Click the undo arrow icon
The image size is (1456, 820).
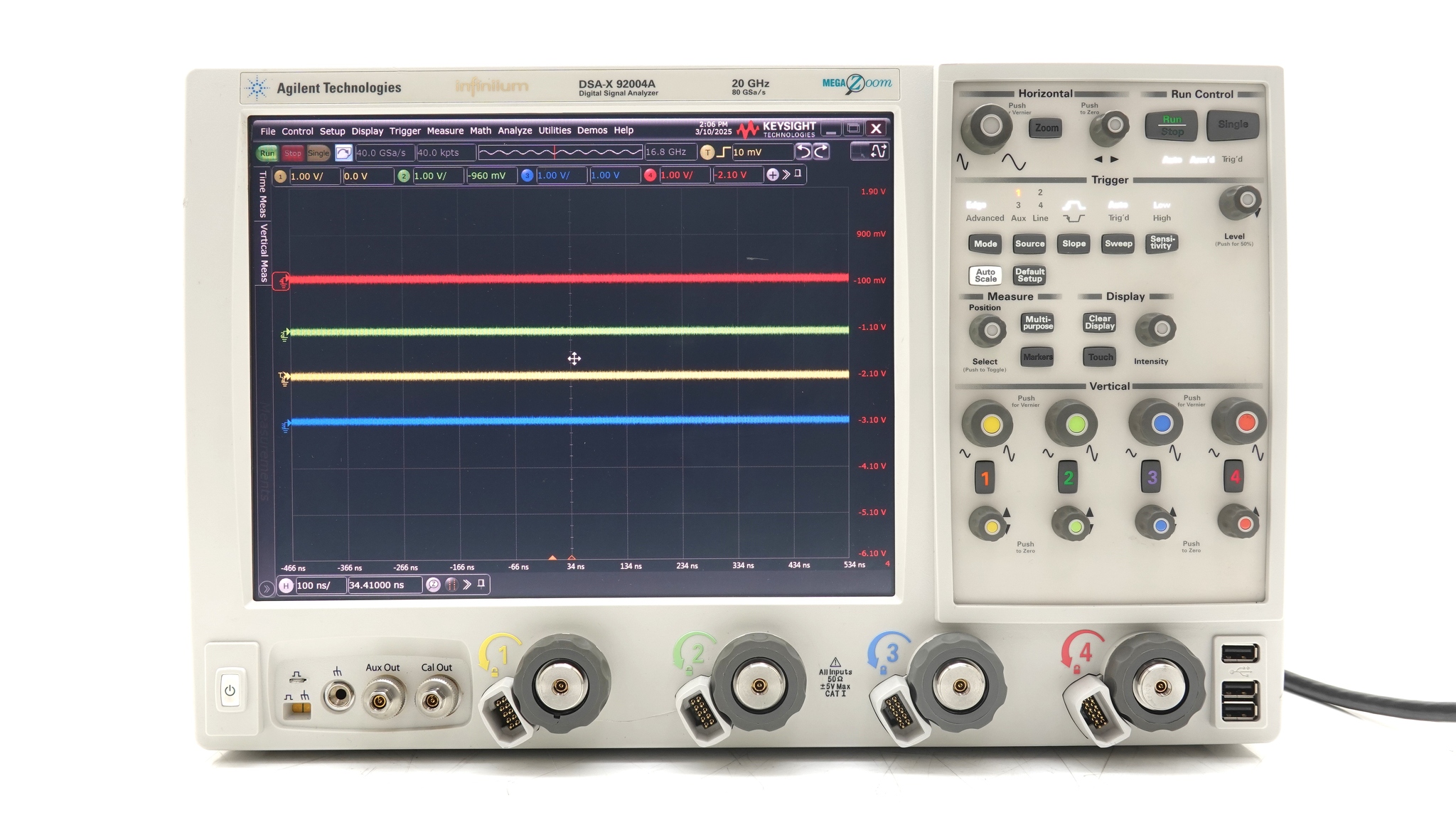pyautogui.click(x=804, y=151)
